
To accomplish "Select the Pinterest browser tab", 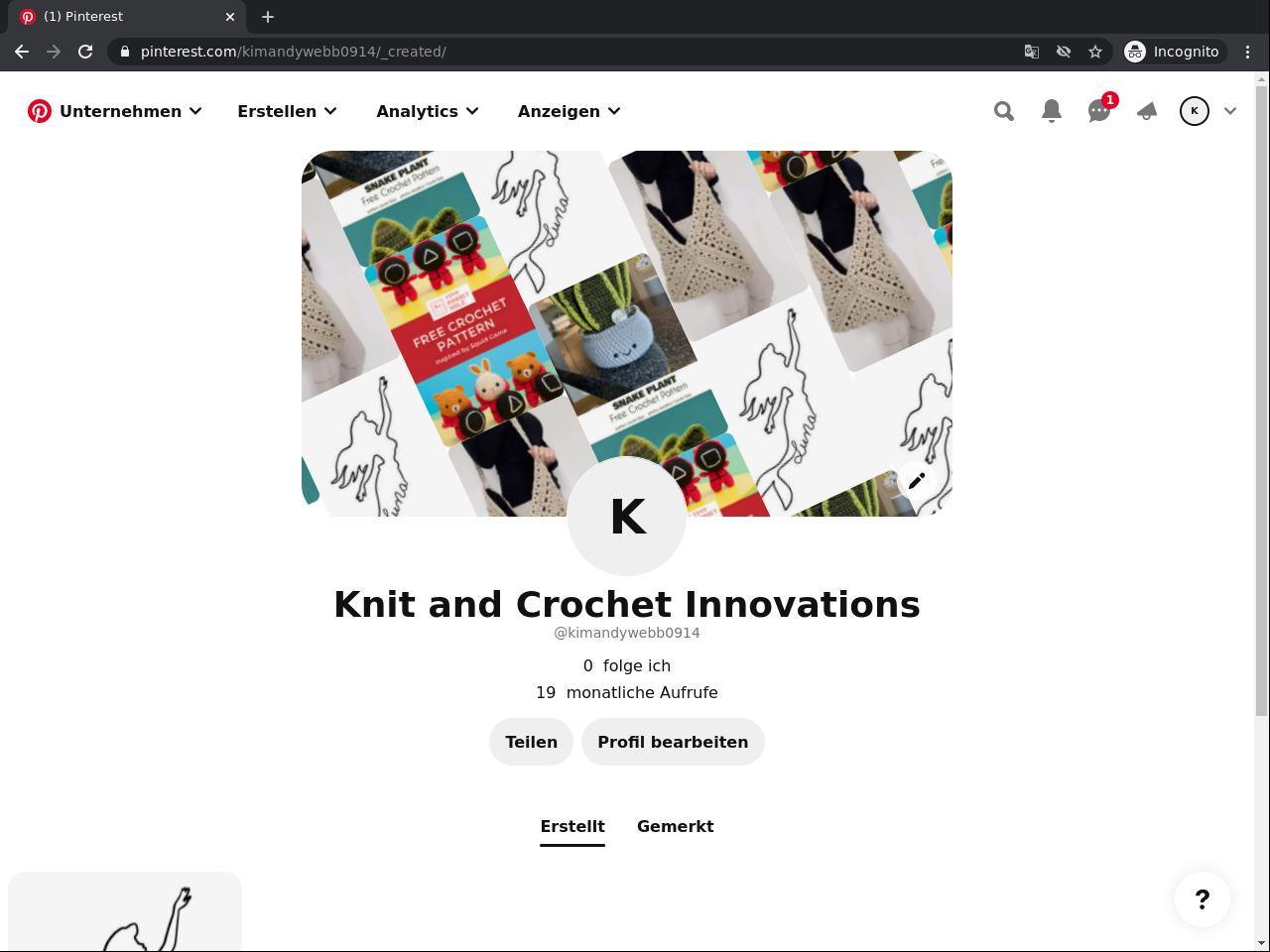I will (129, 17).
